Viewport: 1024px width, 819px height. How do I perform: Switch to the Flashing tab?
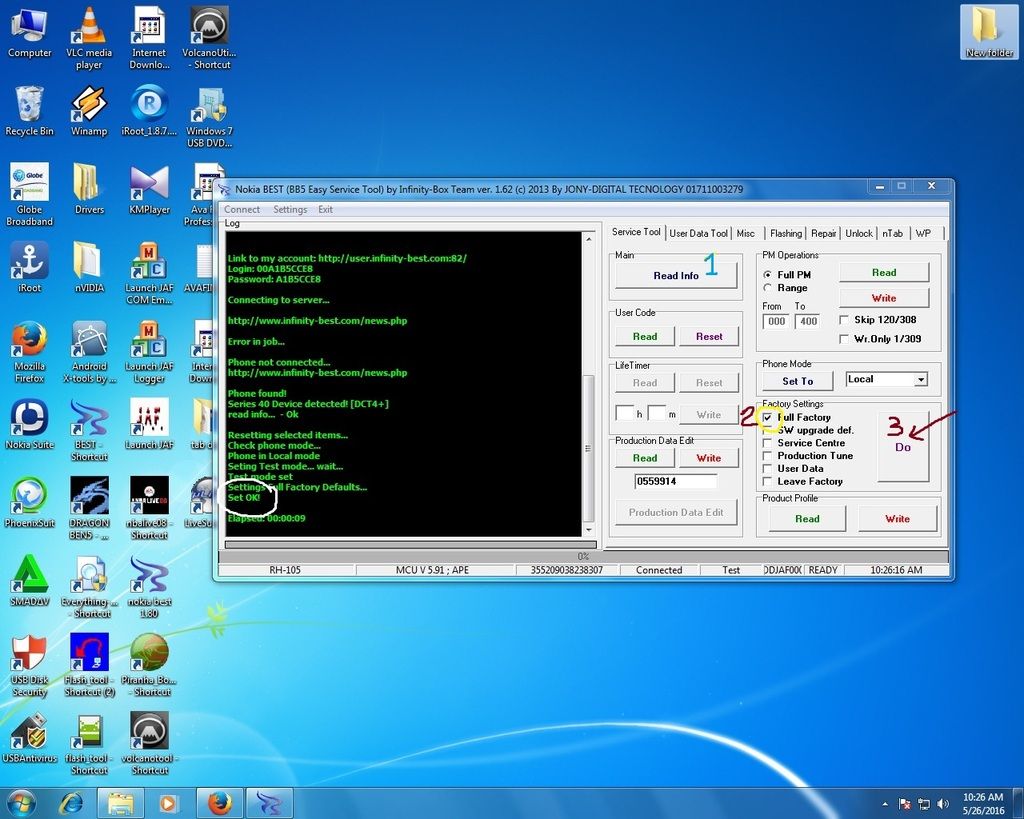(x=785, y=233)
